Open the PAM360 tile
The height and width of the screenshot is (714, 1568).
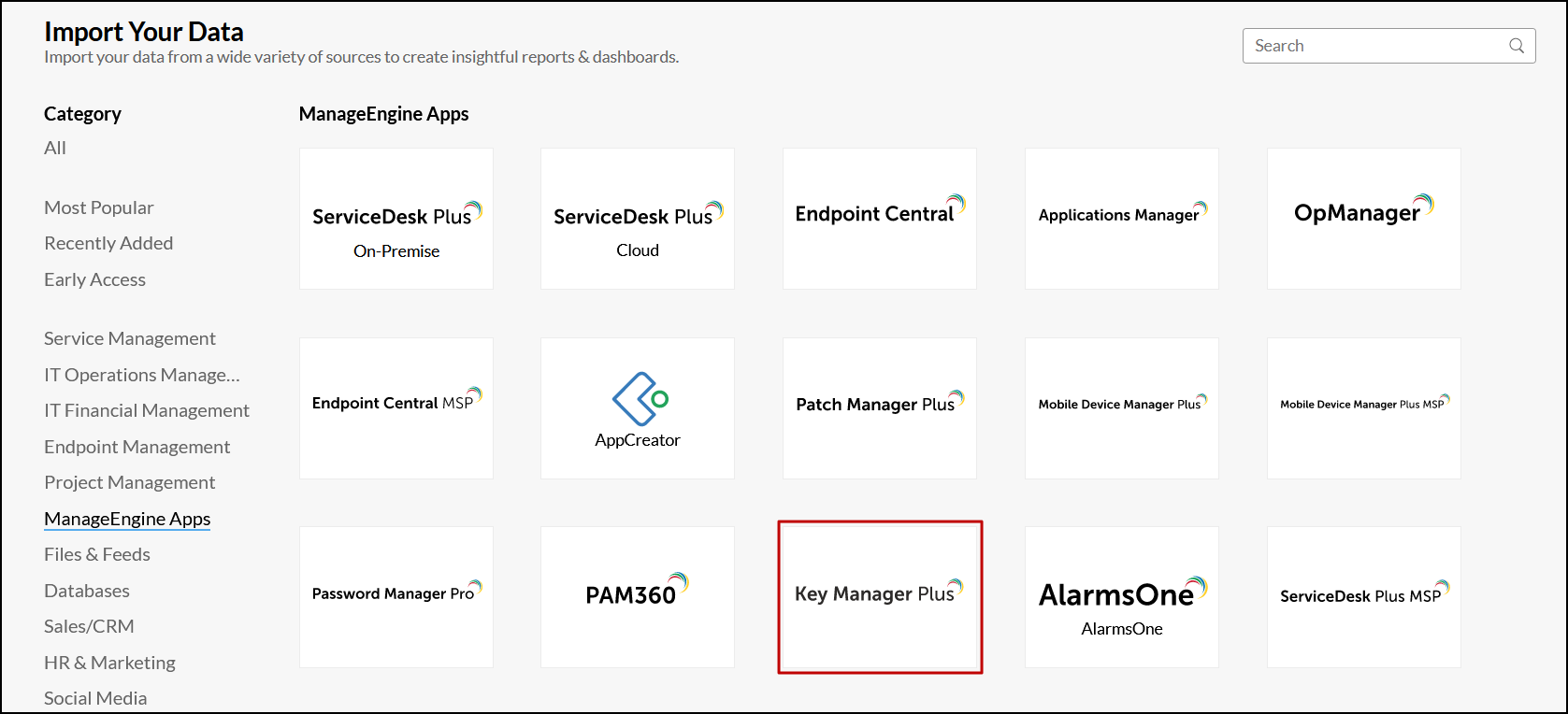[x=638, y=597]
